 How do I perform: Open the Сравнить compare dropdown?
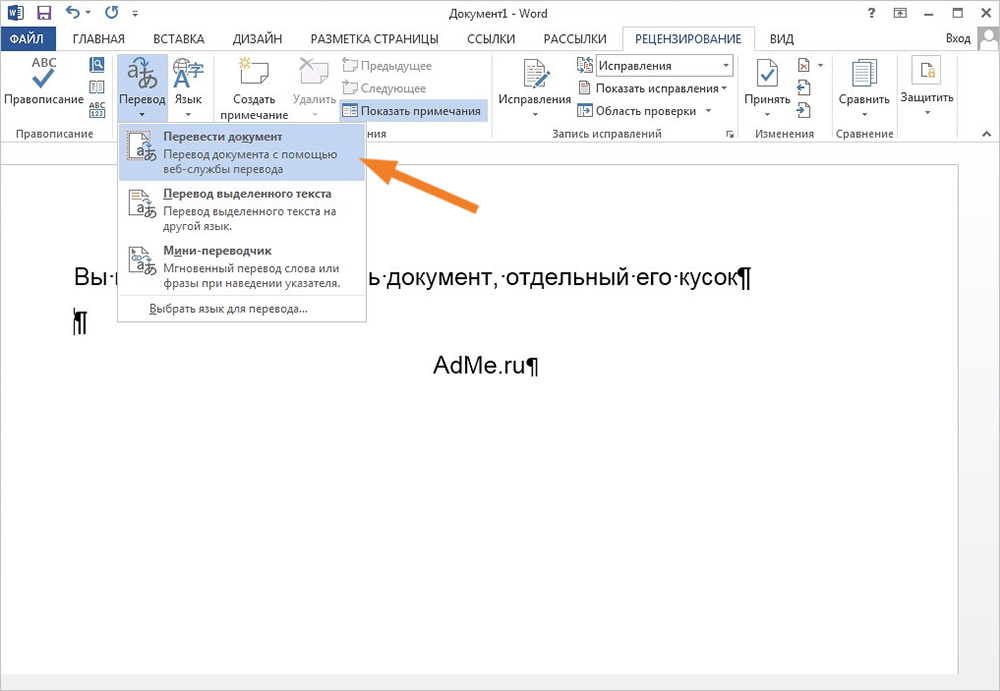864,88
